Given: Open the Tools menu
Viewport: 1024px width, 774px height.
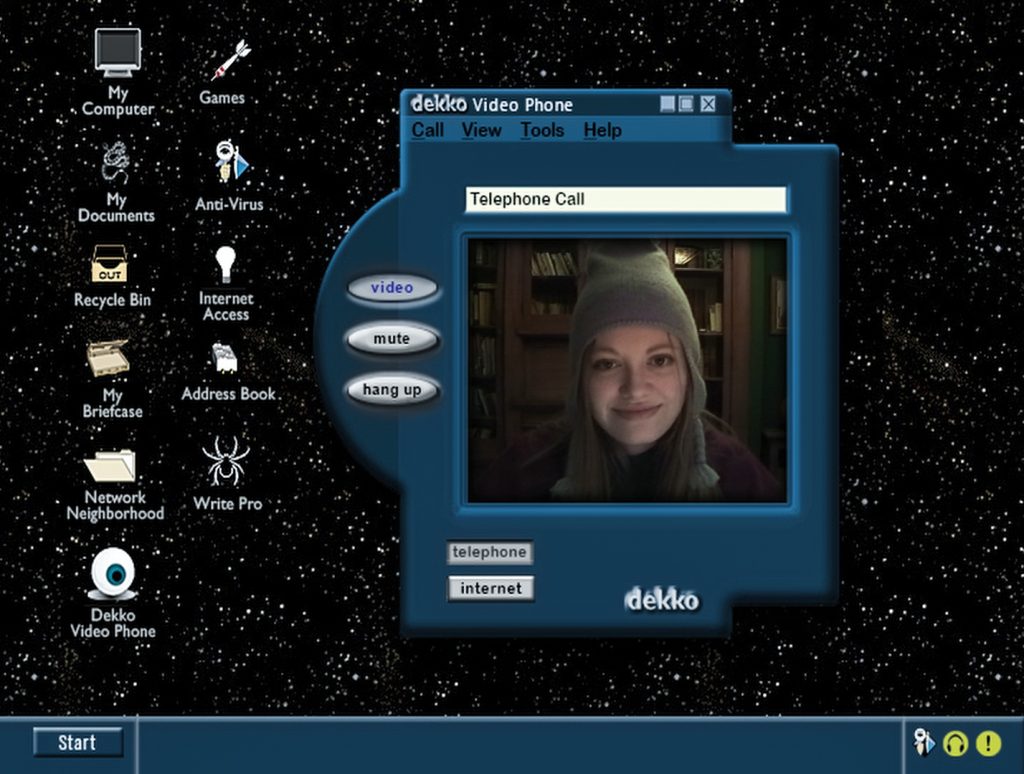Looking at the screenshot, I should [543, 130].
